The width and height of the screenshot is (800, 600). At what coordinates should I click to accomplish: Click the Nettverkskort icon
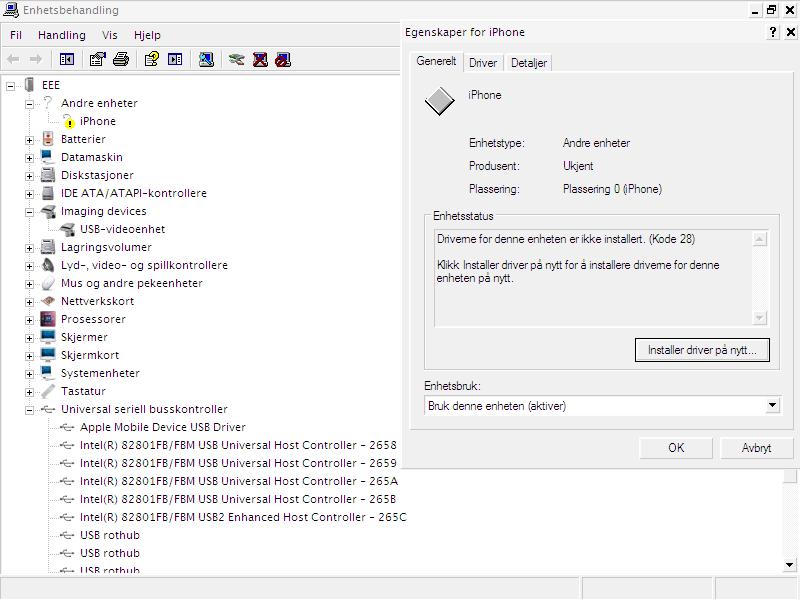tap(48, 301)
